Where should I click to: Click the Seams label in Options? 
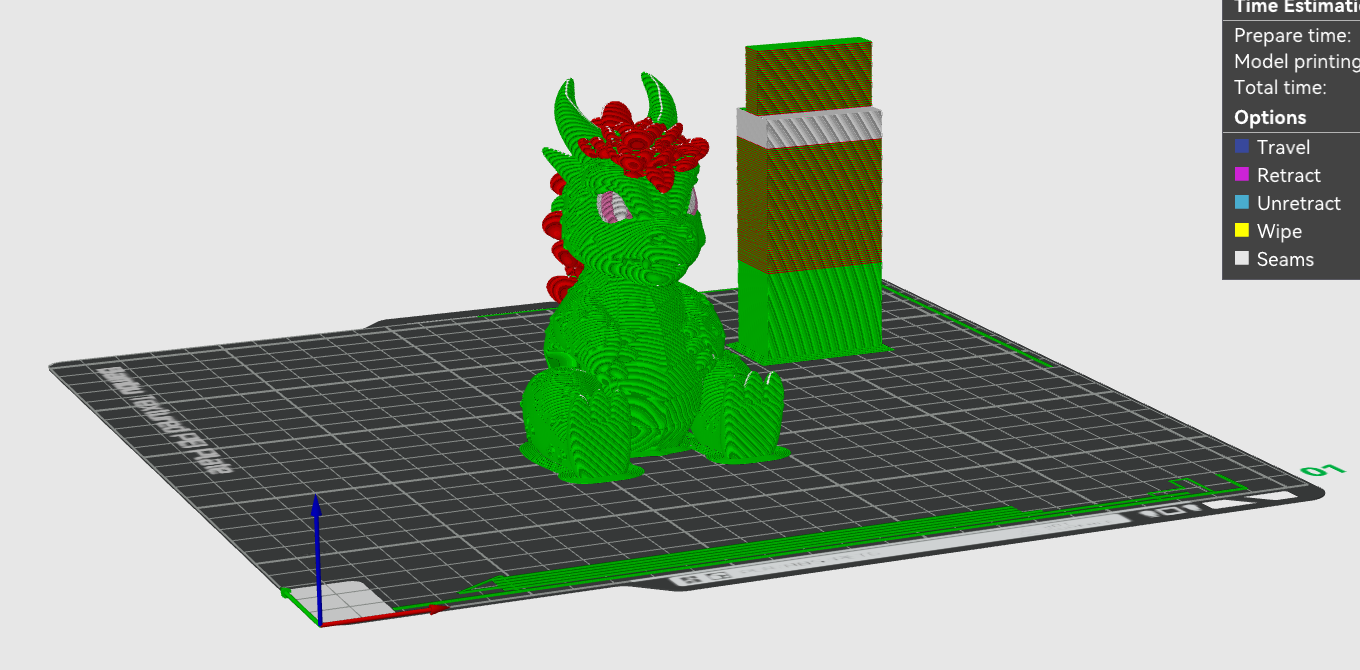tap(1285, 259)
